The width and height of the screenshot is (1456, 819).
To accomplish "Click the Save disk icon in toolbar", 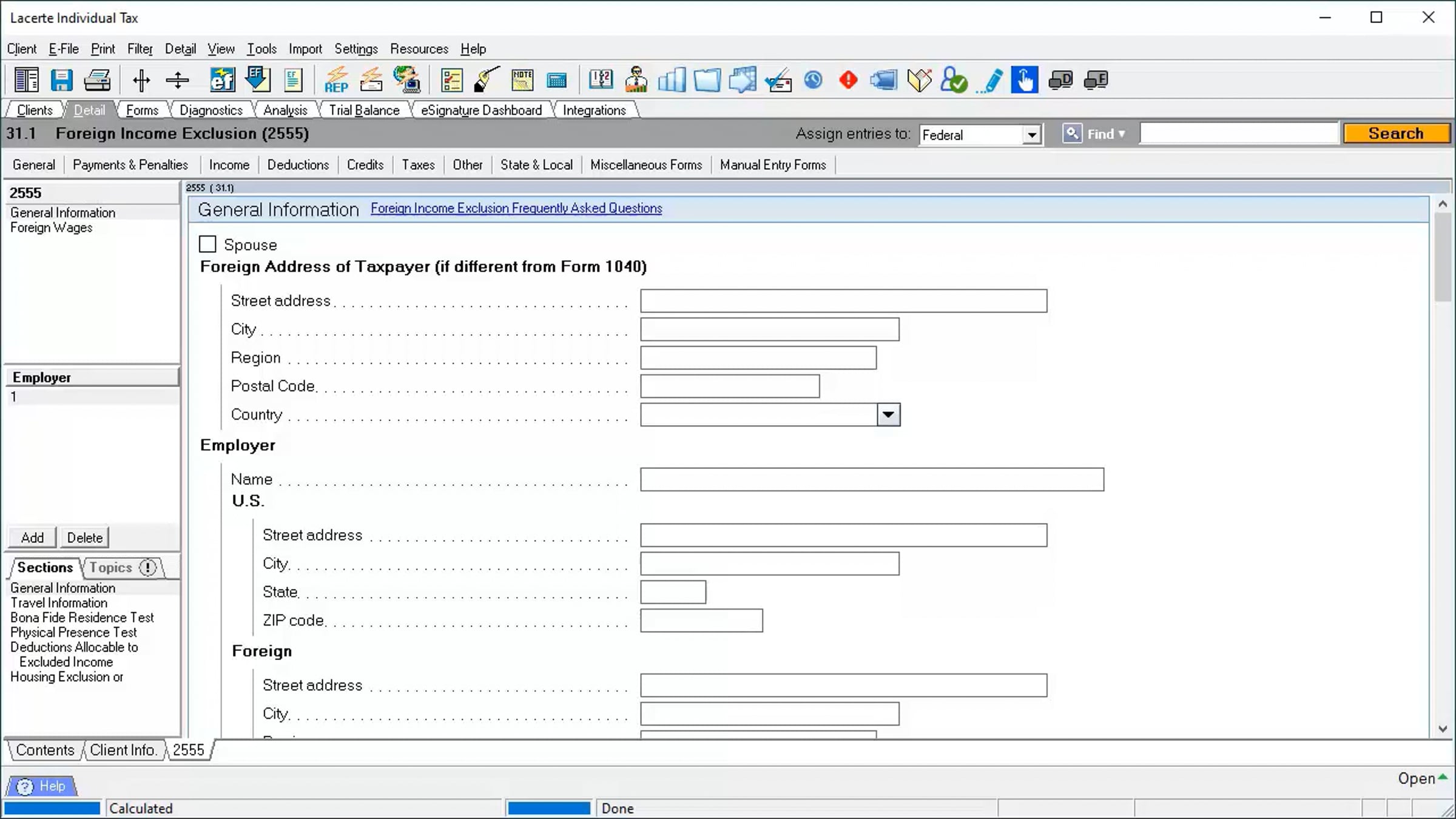I will [x=61, y=80].
